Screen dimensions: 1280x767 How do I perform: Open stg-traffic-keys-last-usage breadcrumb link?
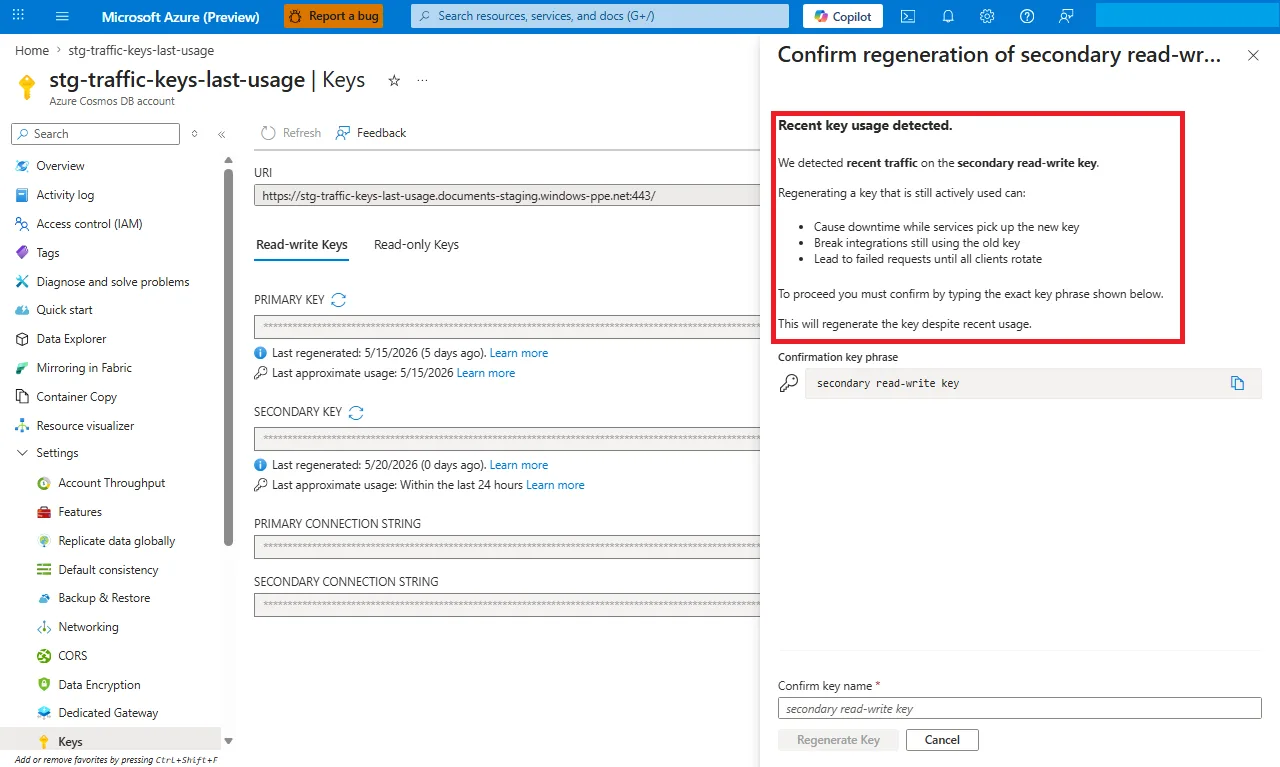point(141,50)
